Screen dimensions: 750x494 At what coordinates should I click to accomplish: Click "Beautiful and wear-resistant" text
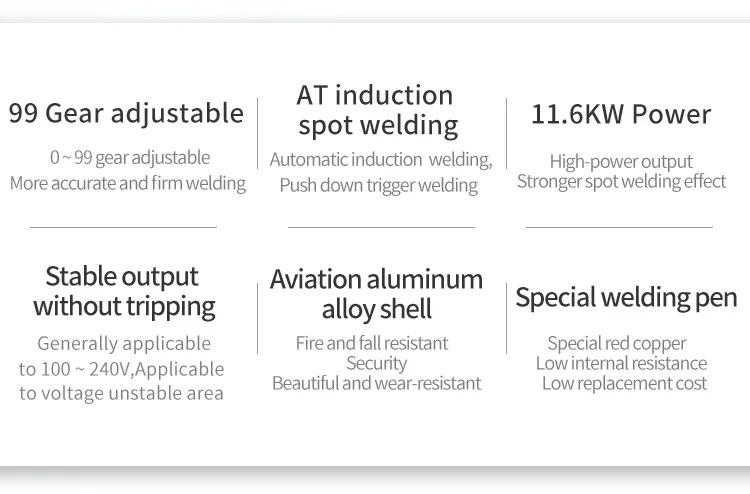pos(376,383)
